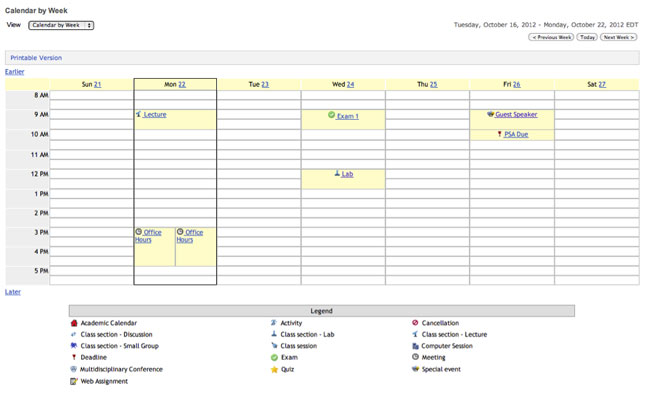Click the Academic Calendar legend icon
Viewport: 648px width, 401px height.
pos(74,324)
